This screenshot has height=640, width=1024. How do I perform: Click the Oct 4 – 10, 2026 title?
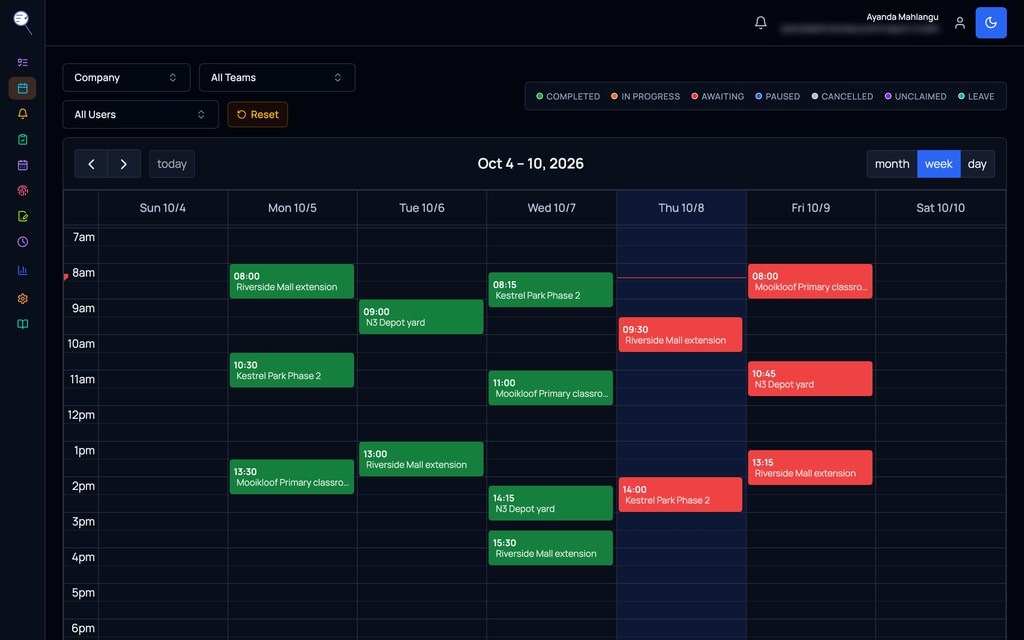[530, 164]
